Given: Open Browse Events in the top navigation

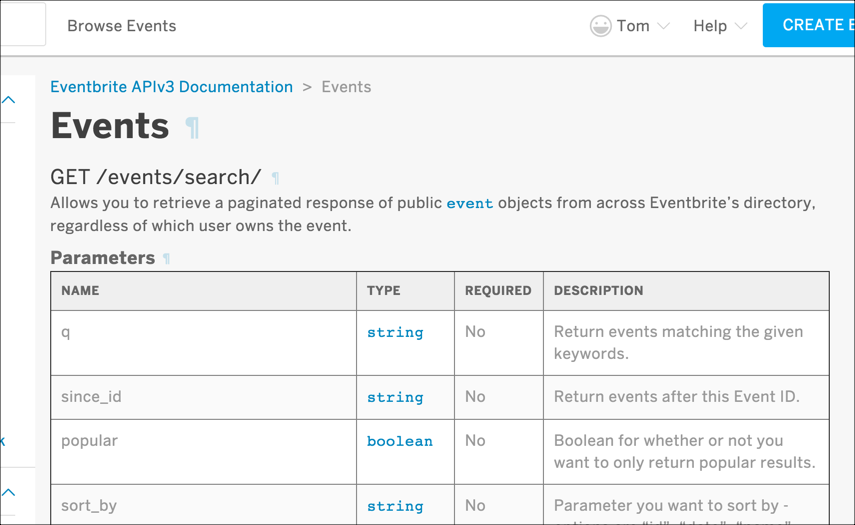Looking at the screenshot, I should tap(121, 26).
